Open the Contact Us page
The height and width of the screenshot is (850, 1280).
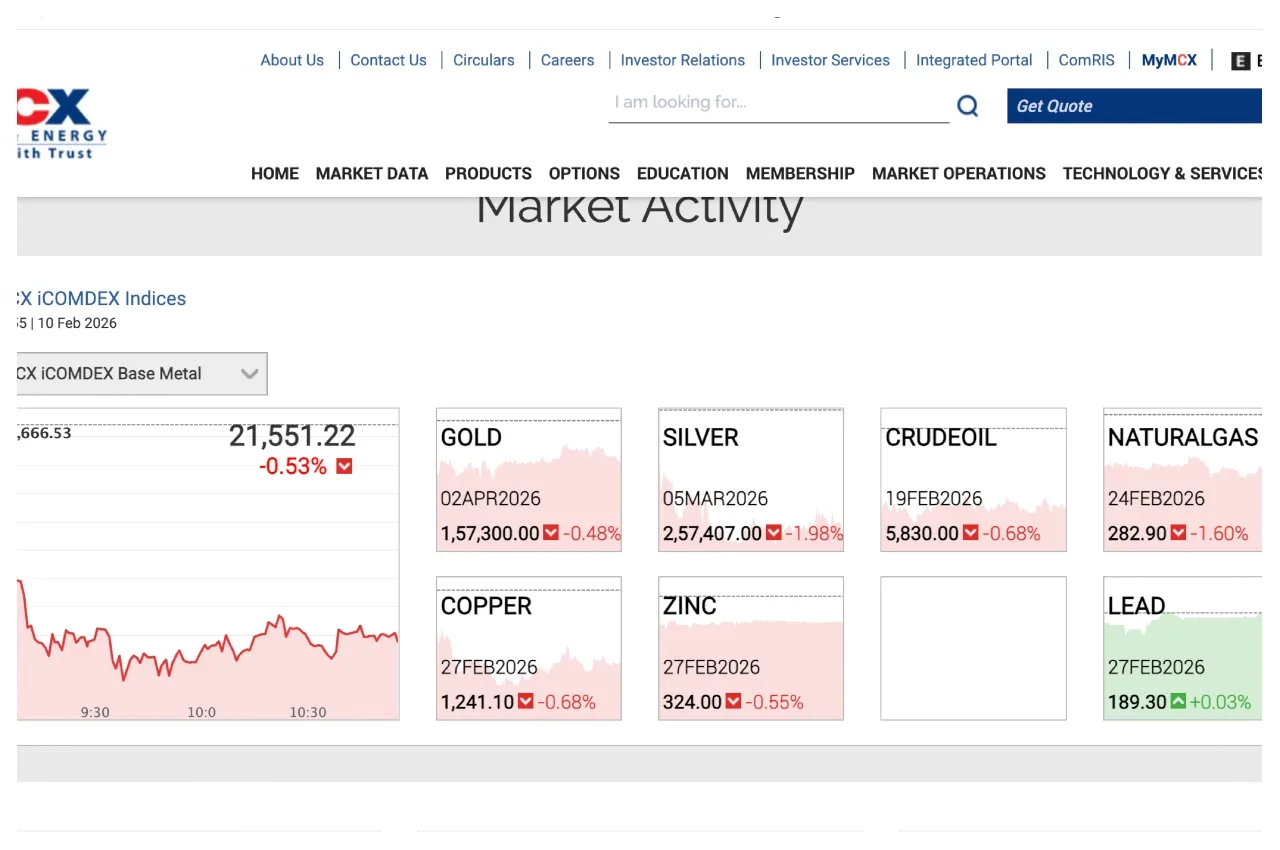pos(388,60)
